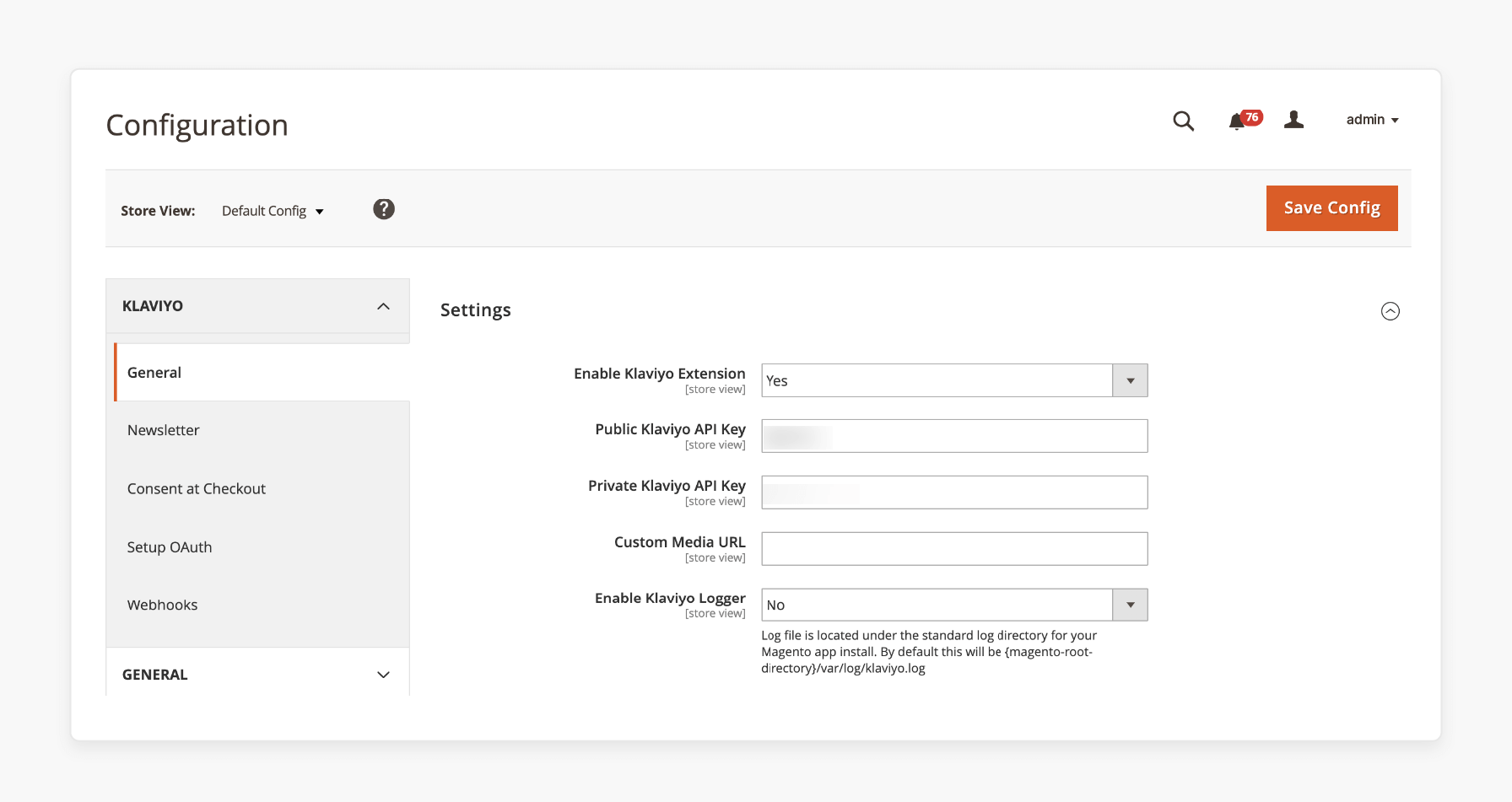Image resolution: width=1512 pixels, height=802 pixels.
Task: Open the help question mark icon
Action: (384, 209)
